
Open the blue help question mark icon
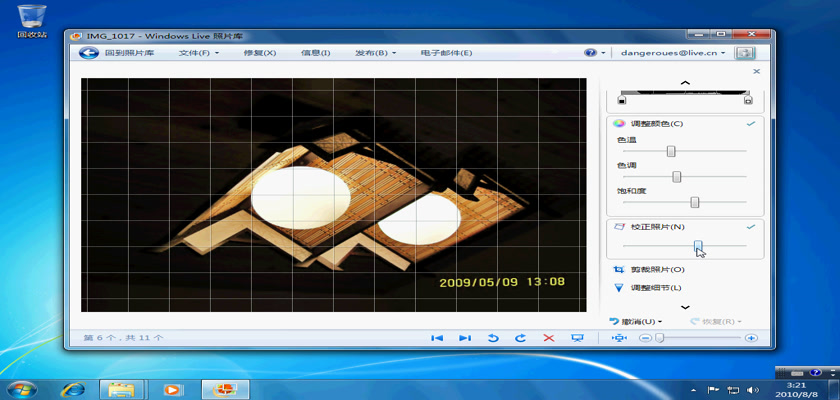[591, 52]
